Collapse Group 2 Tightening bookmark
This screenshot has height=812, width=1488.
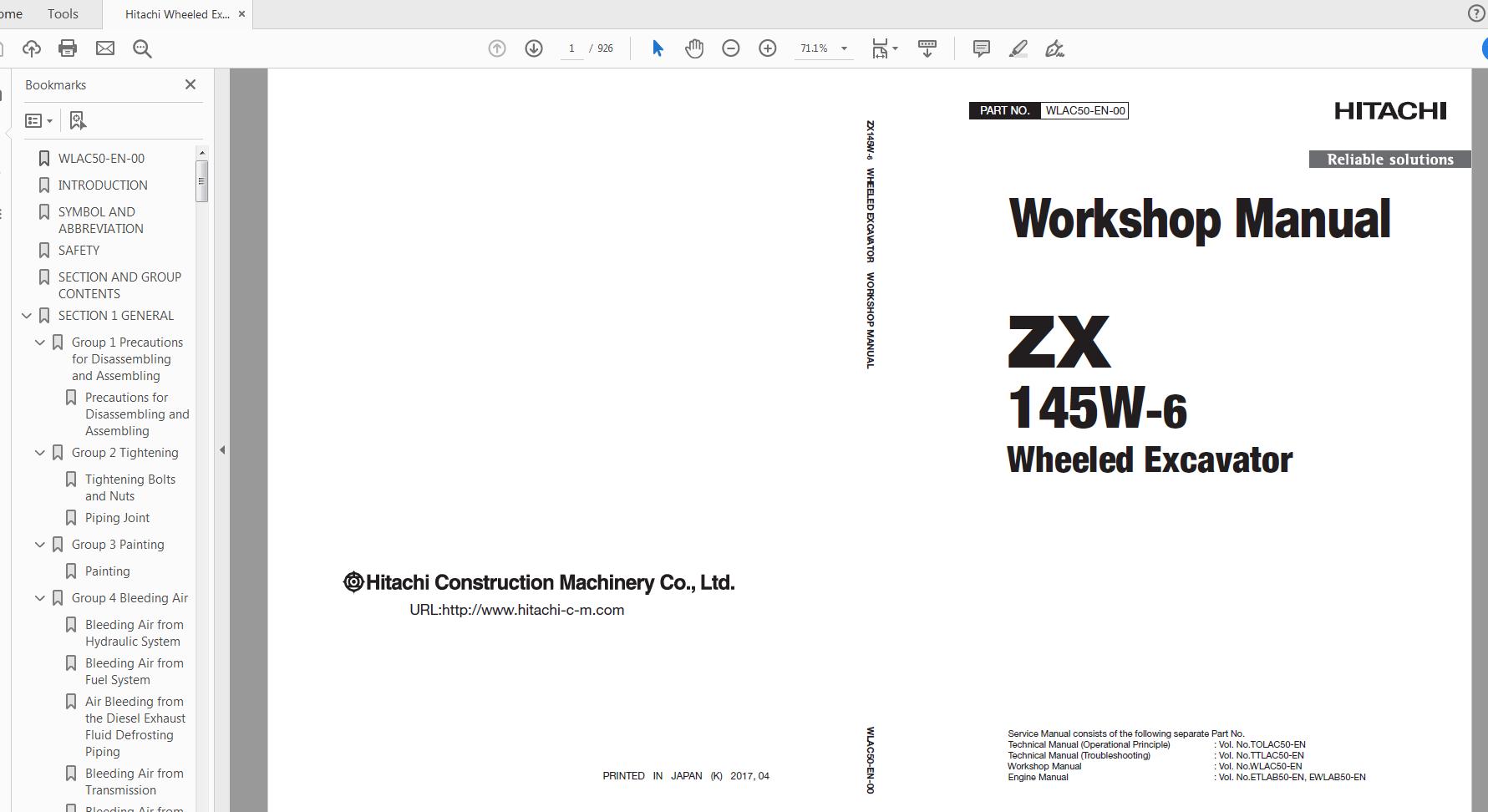point(40,453)
